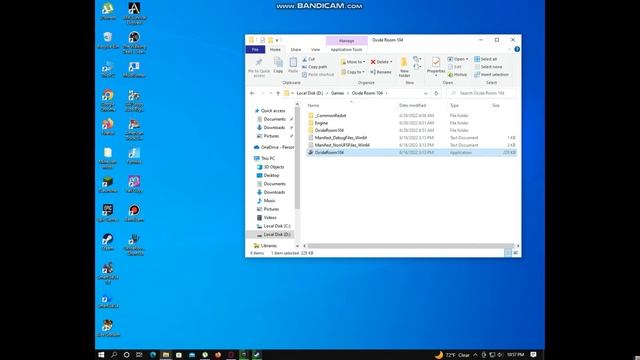This screenshot has width=640, height=360.
Task: Open the Windows Start menu
Action: click(101, 355)
